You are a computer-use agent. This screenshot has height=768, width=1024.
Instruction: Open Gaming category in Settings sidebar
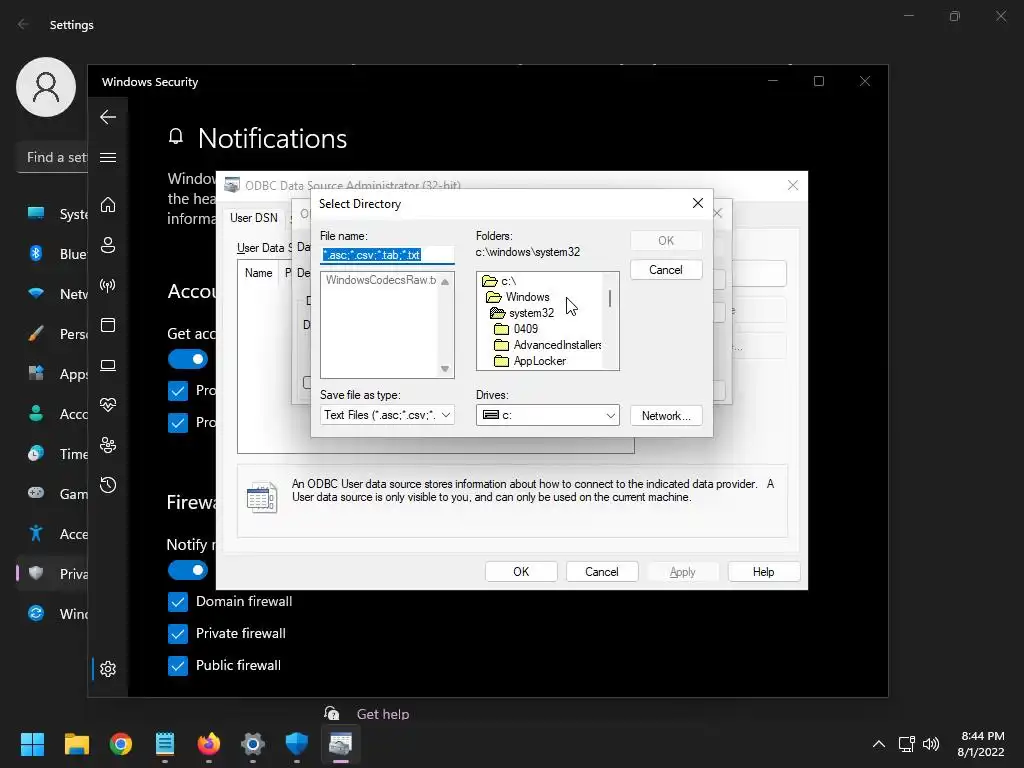(56, 494)
